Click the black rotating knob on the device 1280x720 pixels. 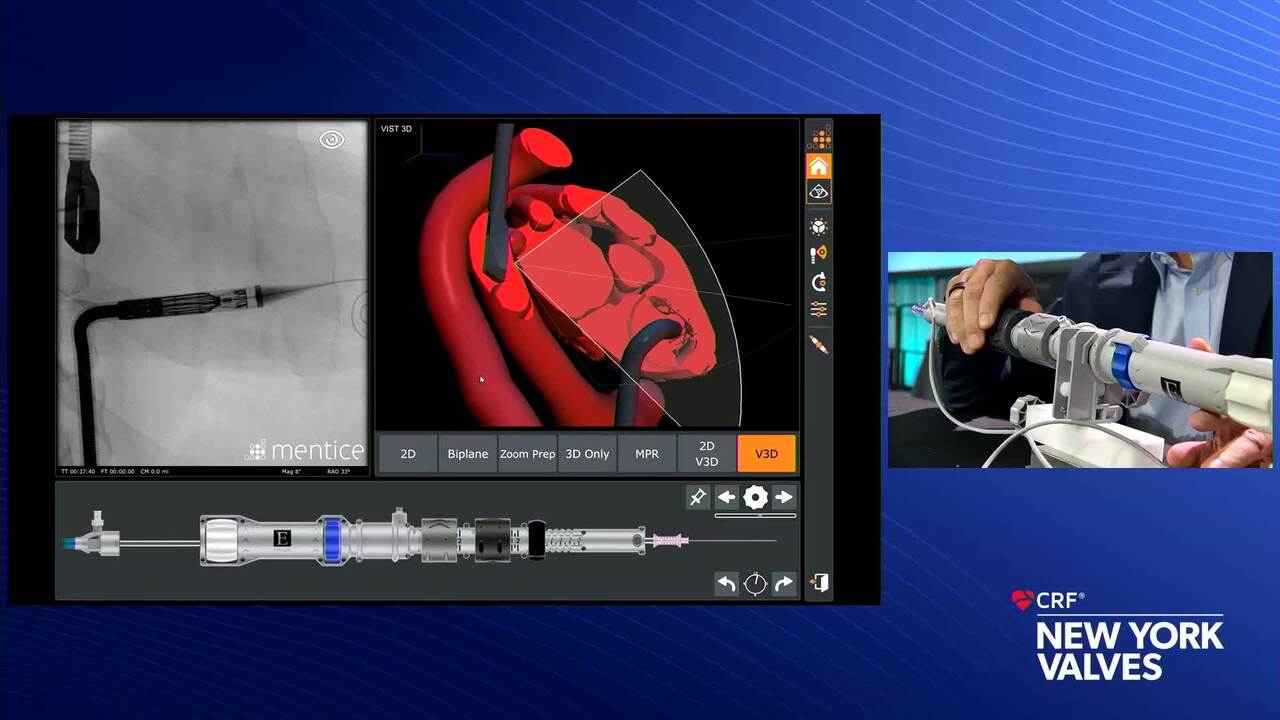tap(492, 540)
